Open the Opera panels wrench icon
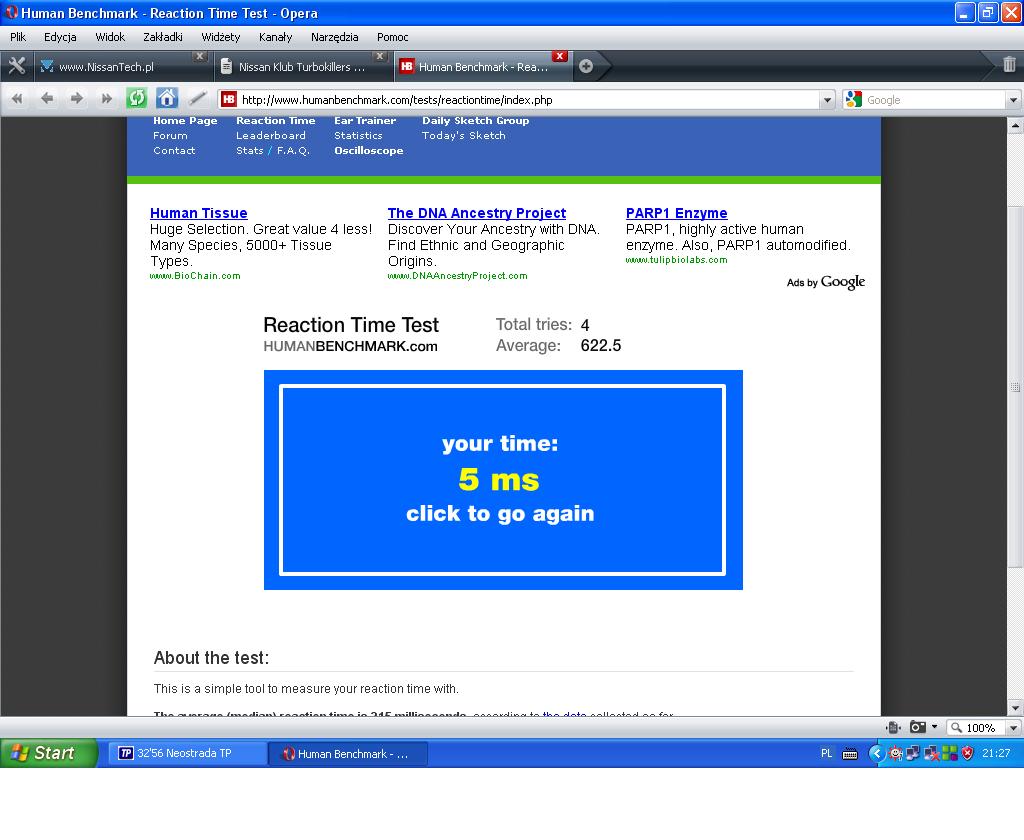Screen dimensions: 1024x840 pyautogui.click(x=16, y=66)
